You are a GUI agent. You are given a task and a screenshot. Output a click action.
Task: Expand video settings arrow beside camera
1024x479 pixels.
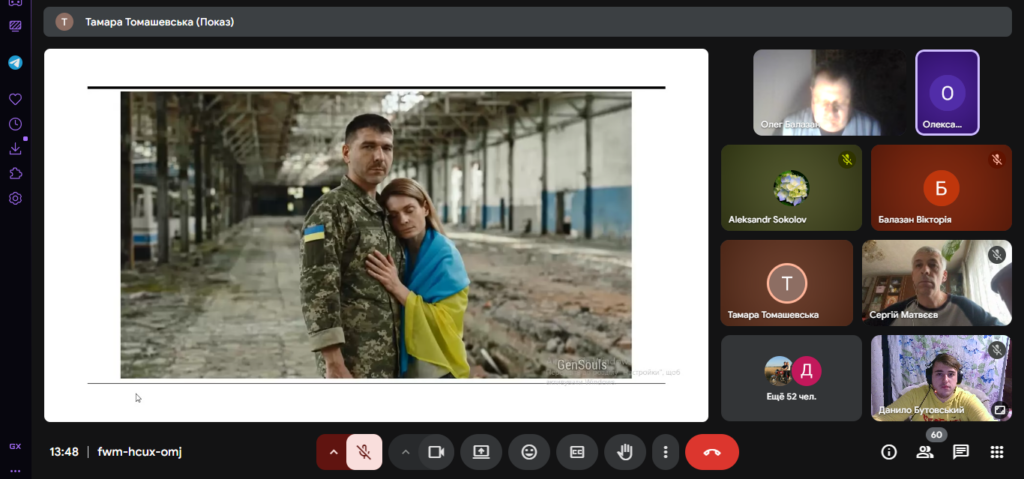[x=405, y=452]
